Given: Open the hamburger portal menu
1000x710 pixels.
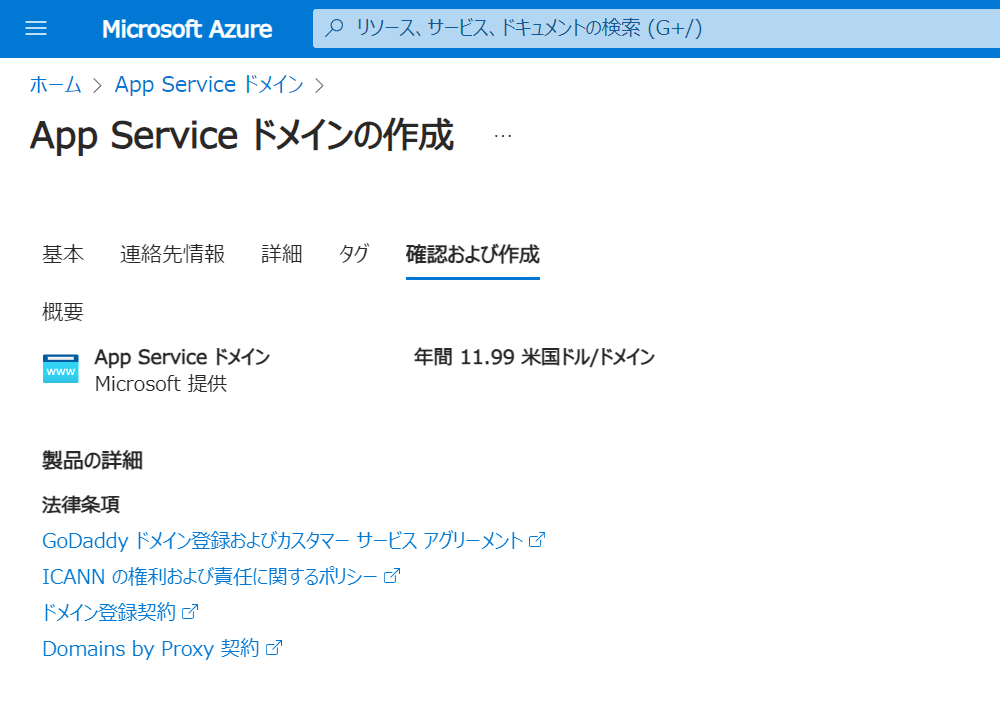Looking at the screenshot, I should click(36, 28).
